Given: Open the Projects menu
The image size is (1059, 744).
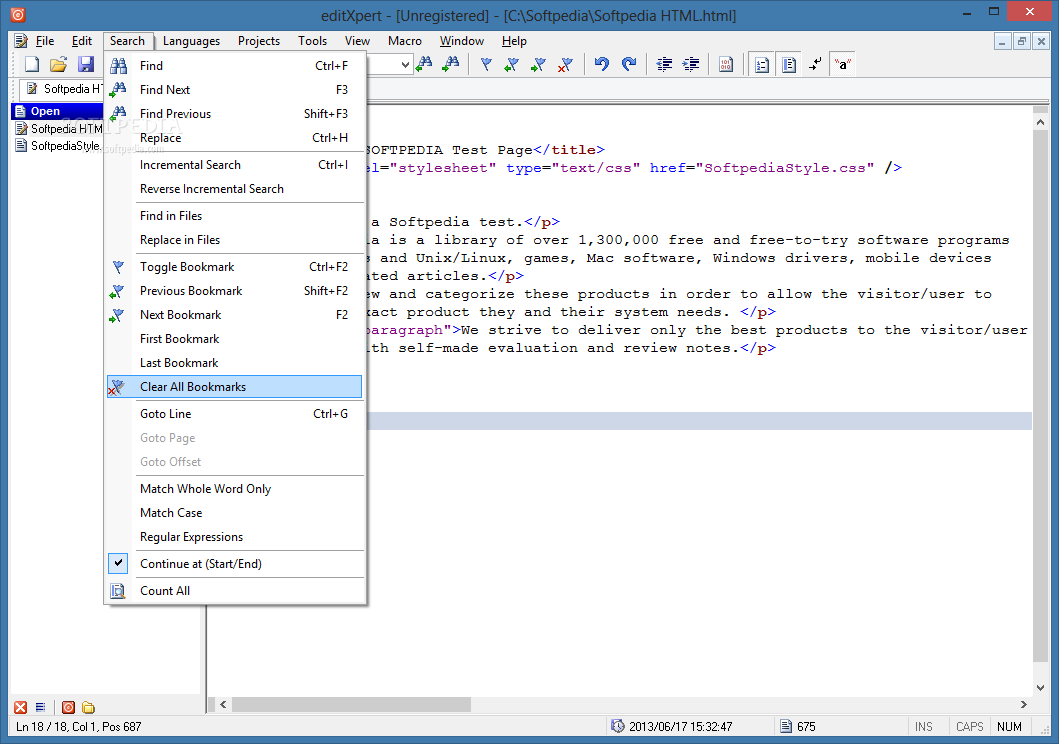Looking at the screenshot, I should tap(259, 41).
